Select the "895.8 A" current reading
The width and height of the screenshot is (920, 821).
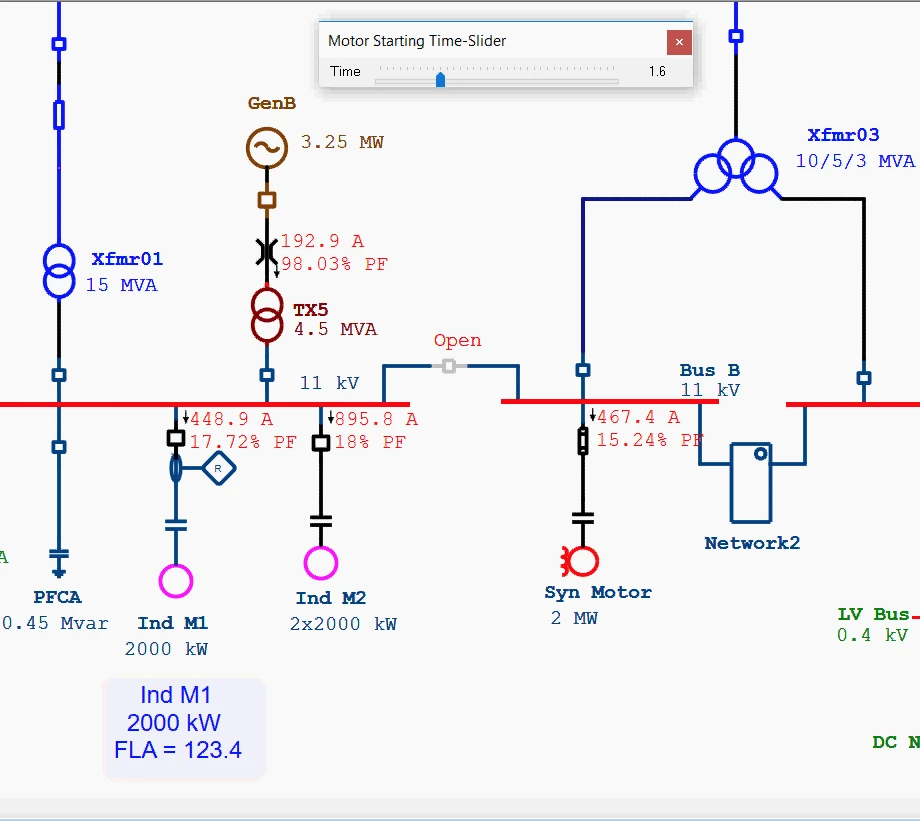377,419
